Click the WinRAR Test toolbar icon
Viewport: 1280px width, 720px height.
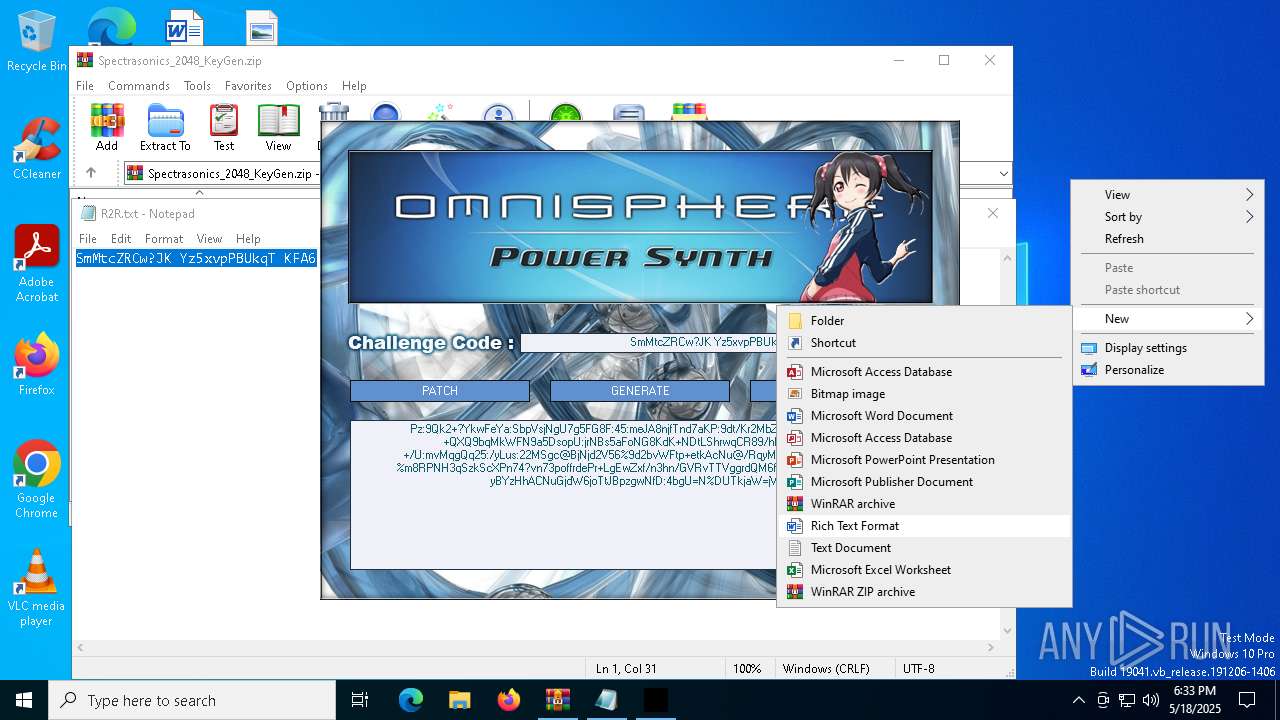coord(224,127)
